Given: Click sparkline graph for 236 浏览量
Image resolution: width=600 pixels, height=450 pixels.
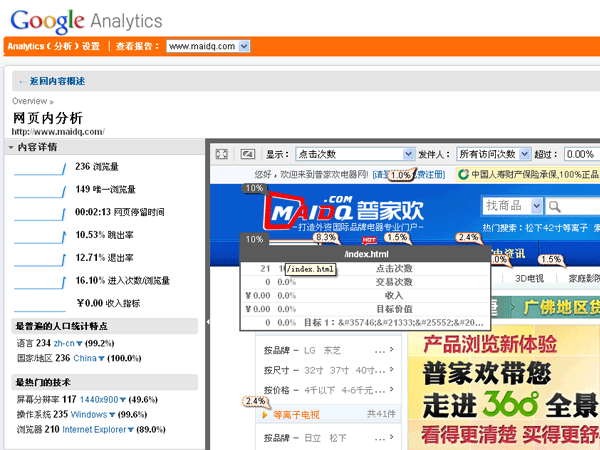Looking at the screenshot, I should point(40,169).
